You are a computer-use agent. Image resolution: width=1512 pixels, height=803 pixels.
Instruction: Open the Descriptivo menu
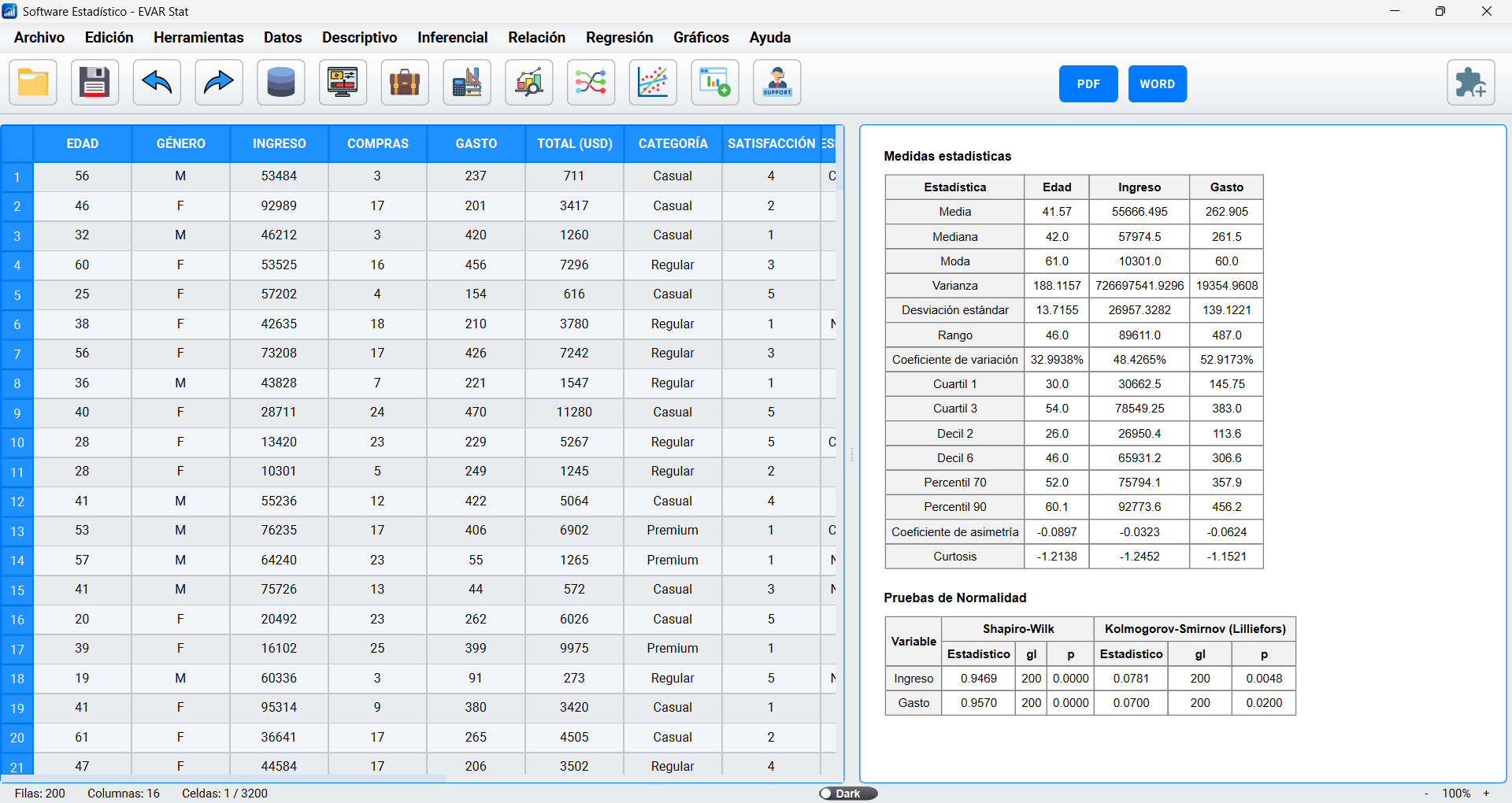point(359,38)
